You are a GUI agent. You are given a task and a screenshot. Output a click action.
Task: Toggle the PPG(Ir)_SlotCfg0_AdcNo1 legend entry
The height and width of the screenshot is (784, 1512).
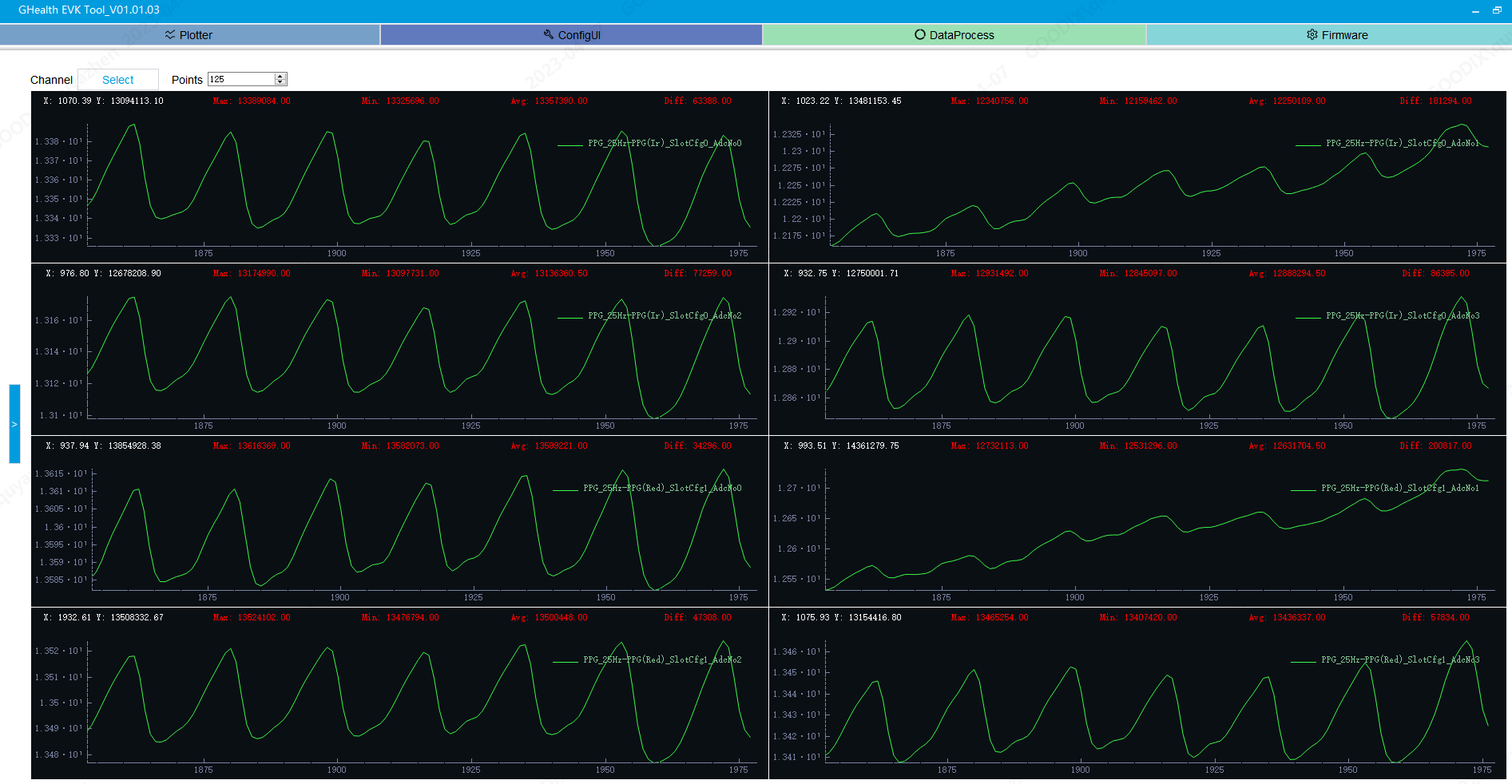coord(1402,144)
